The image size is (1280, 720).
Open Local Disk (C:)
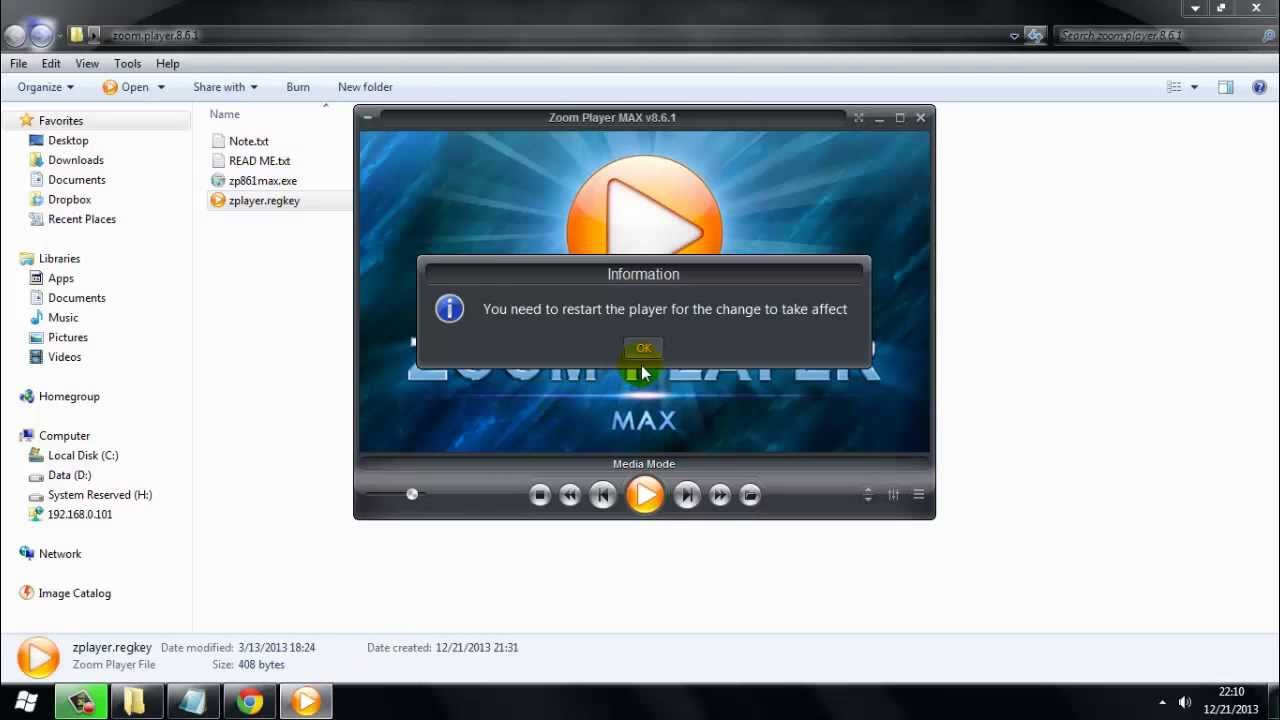(83, 455)
